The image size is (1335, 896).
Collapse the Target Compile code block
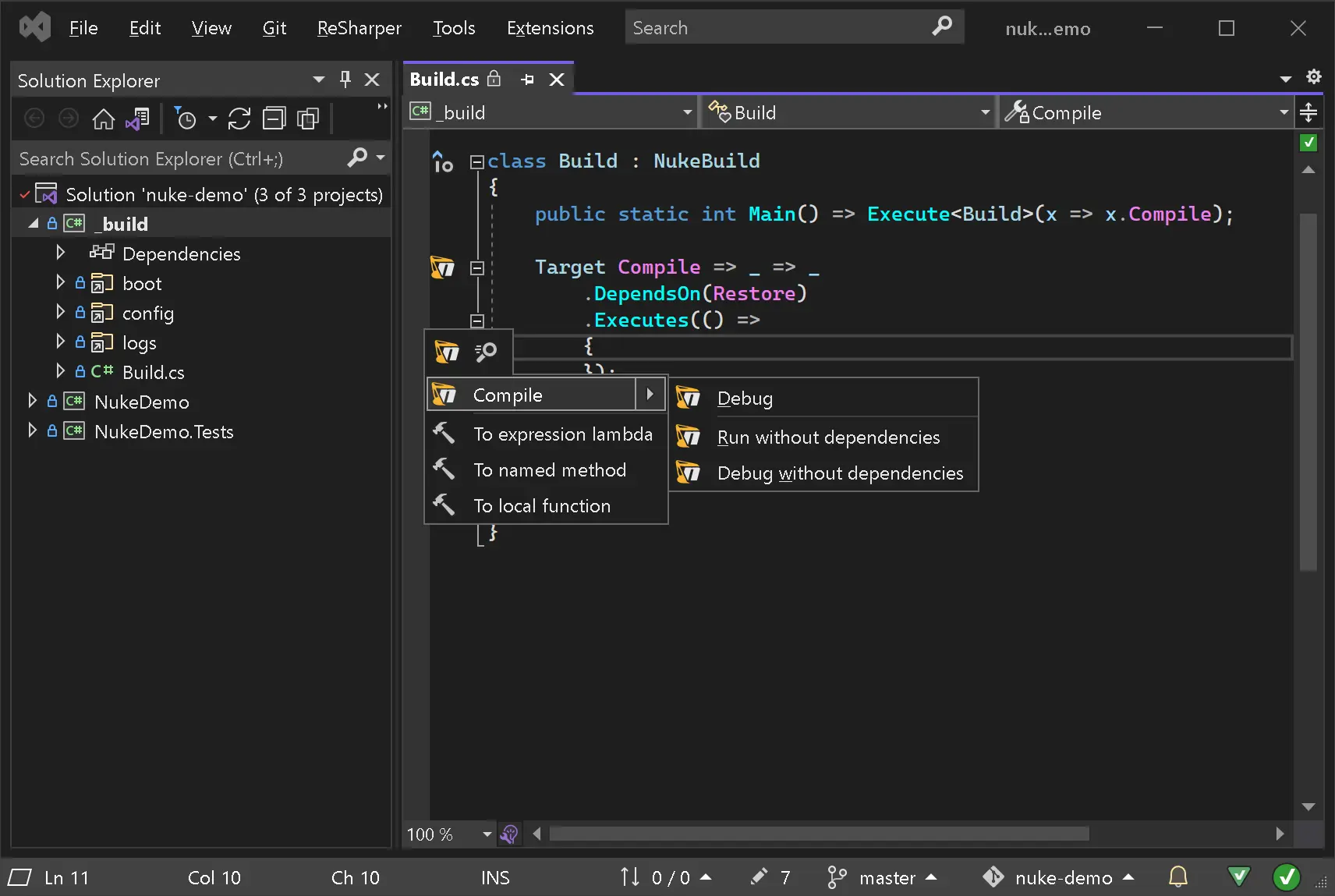tap(477, 268)
